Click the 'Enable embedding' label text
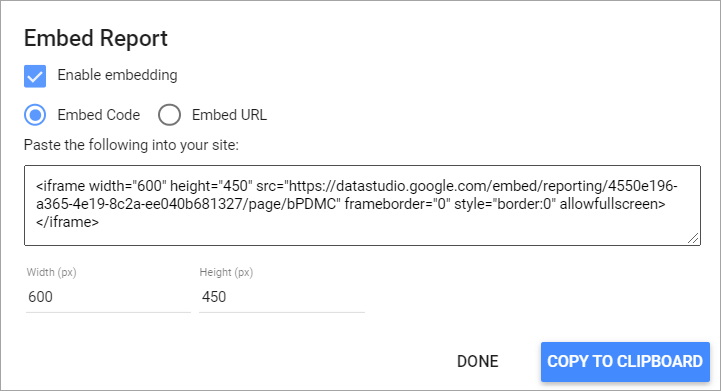 (117, 75)
